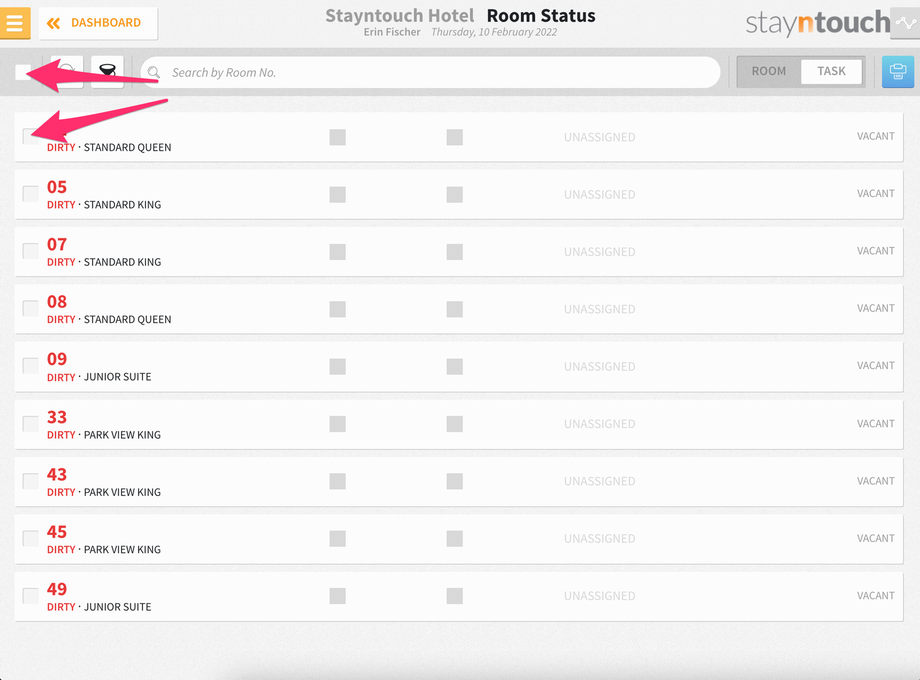
Task: Select the checkbox for room 07
Action: coord(31,251)
